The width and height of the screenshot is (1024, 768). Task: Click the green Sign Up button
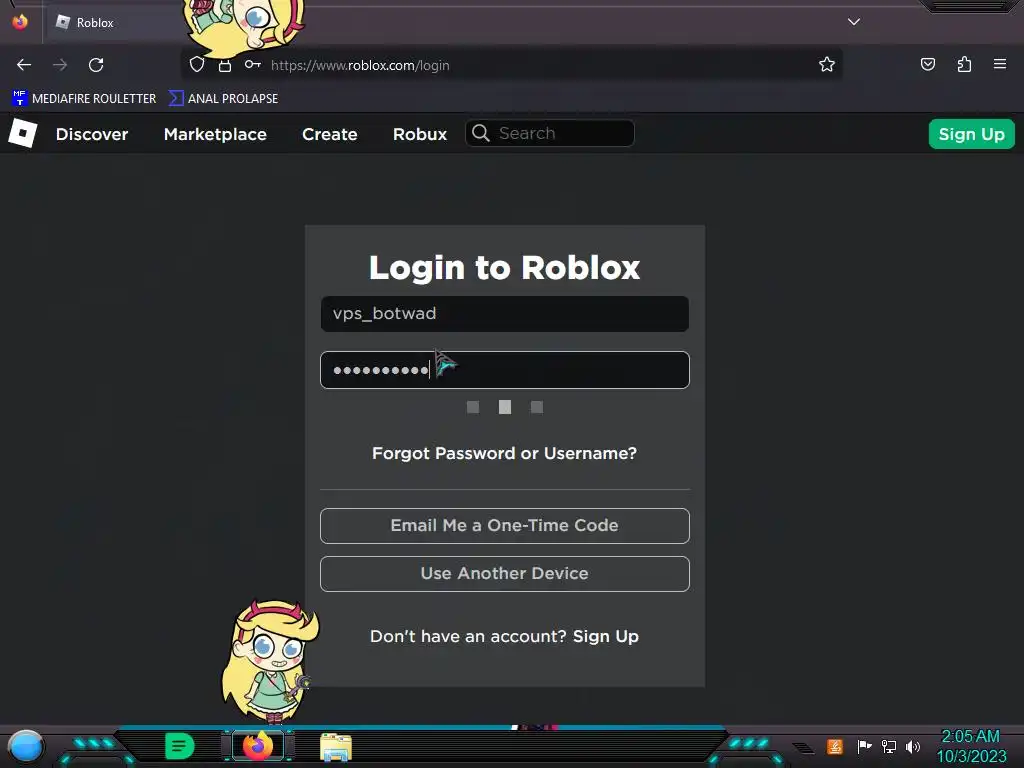[971, 134]
